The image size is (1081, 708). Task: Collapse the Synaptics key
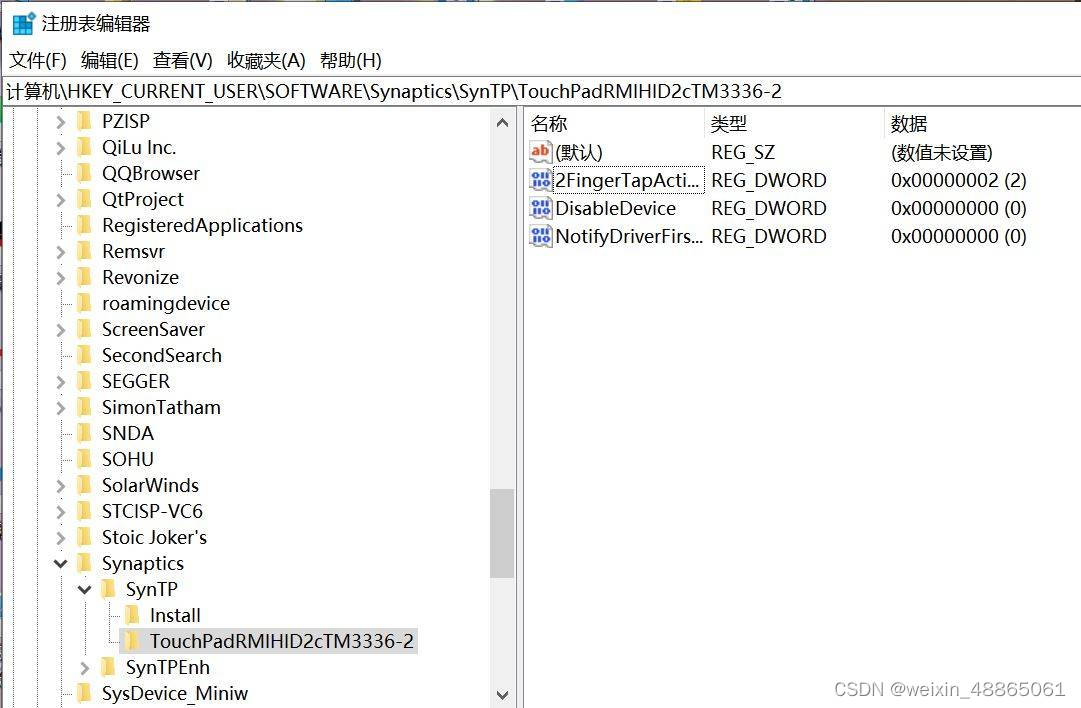(x=61, y=564)
